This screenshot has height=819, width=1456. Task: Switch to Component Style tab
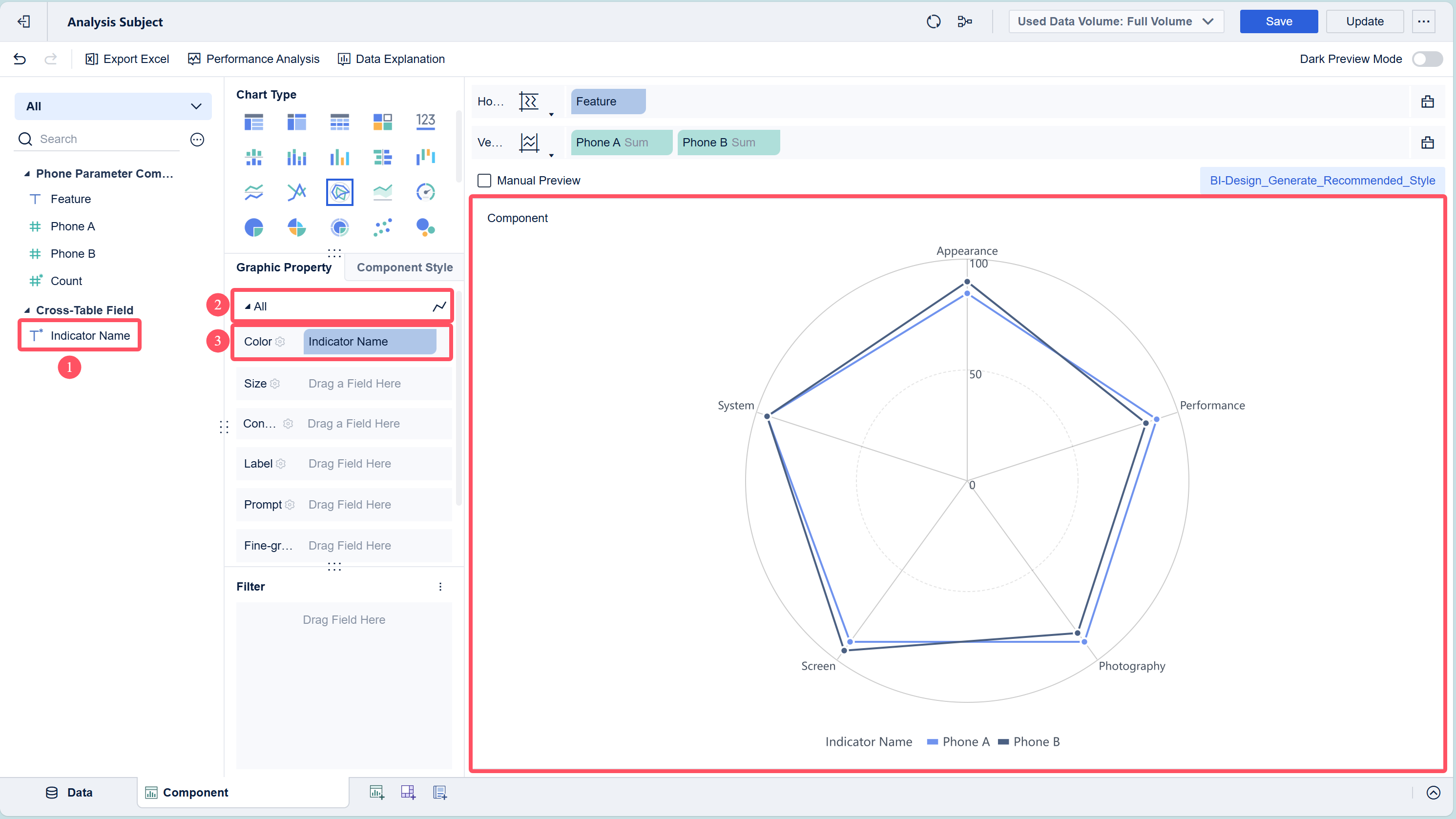tap(404, 267)
